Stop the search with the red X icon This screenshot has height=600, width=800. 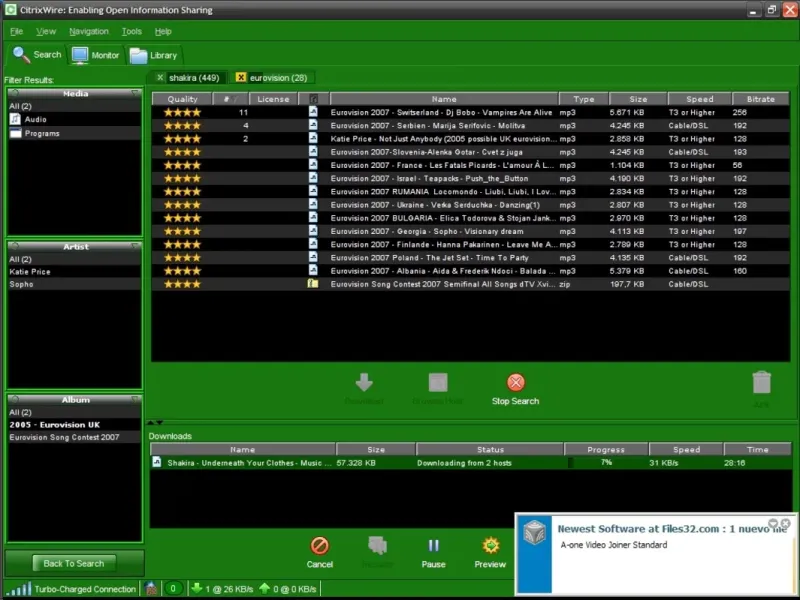(x=515, y=382)
